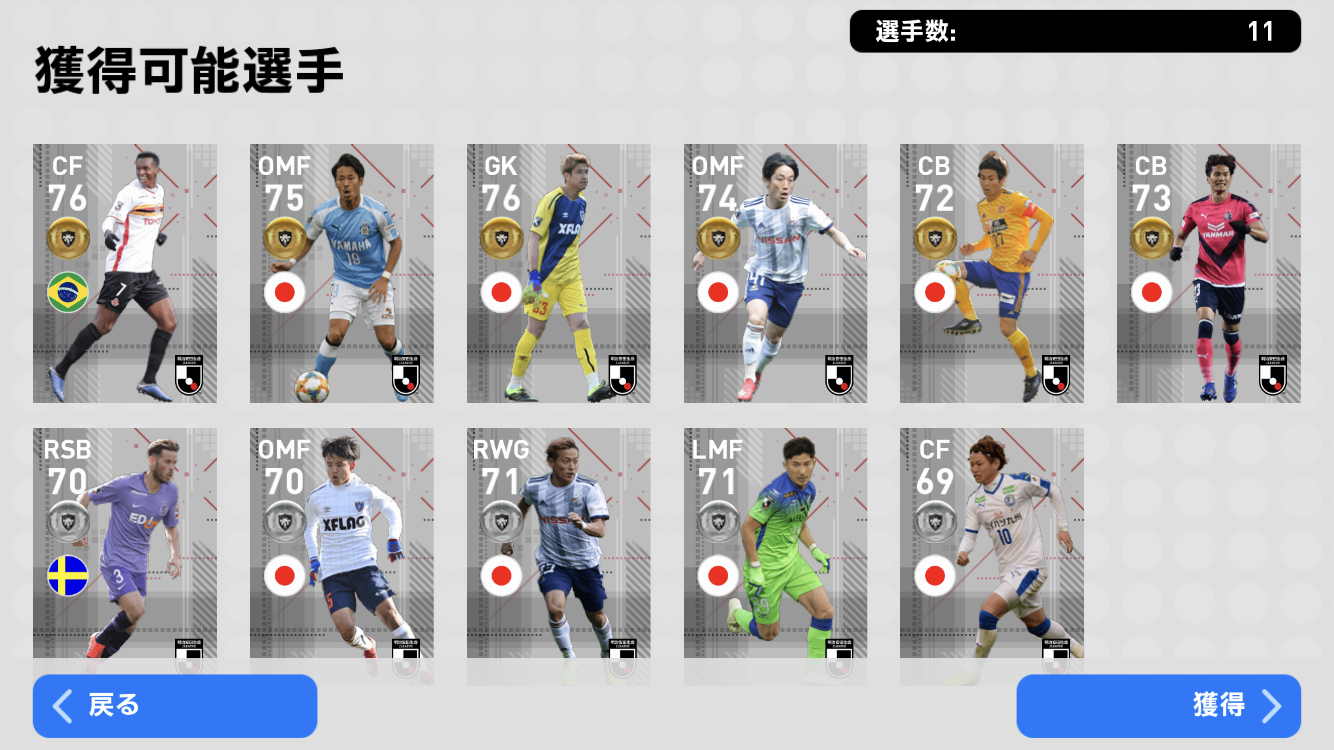Tap the silver ball badge on the LMF 71 card

(718, 521)
